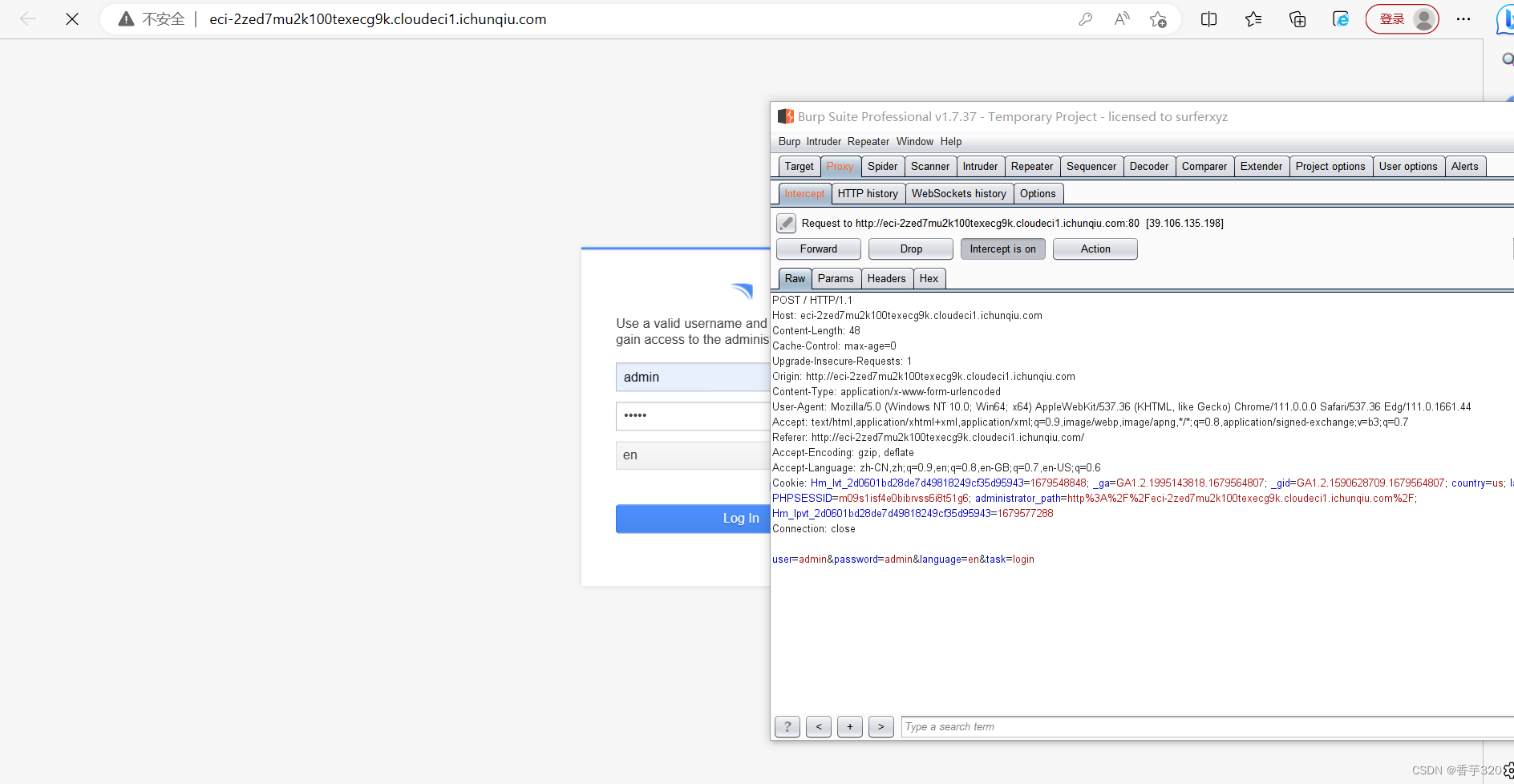
Task: Focus the Type a search term field
Action: (x=1208, y=726)
